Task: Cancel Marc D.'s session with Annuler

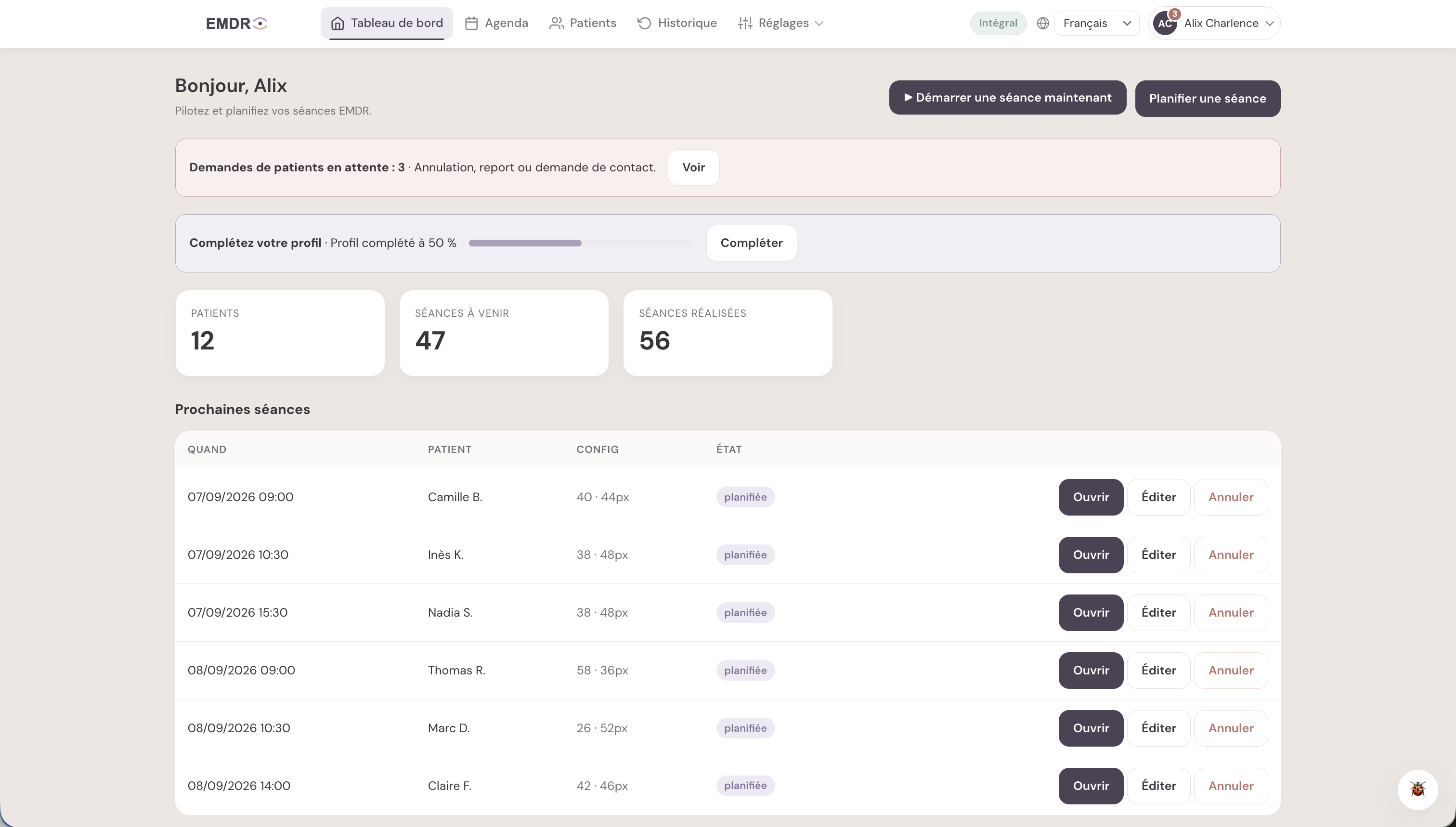Action: (1231, 728)
